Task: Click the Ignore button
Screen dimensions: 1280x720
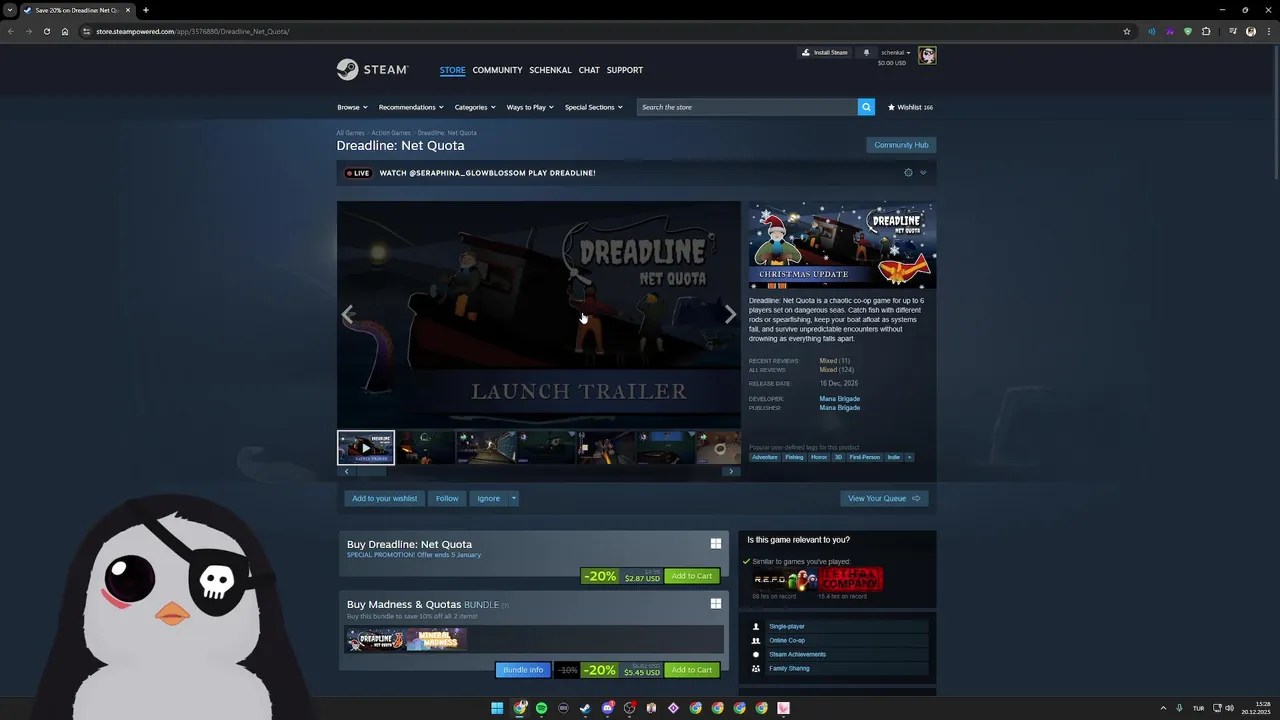Action: tap(488, 498)
